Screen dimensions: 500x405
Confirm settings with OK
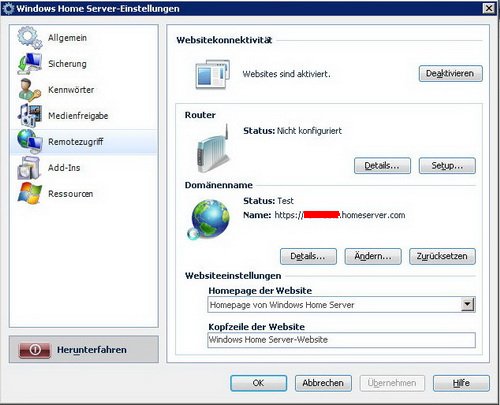(258, 383)
